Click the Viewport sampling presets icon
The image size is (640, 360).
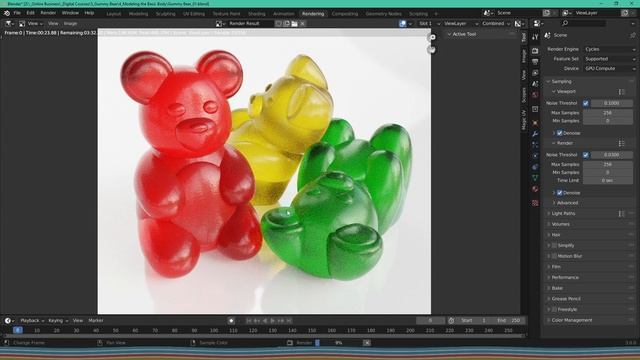621,92
